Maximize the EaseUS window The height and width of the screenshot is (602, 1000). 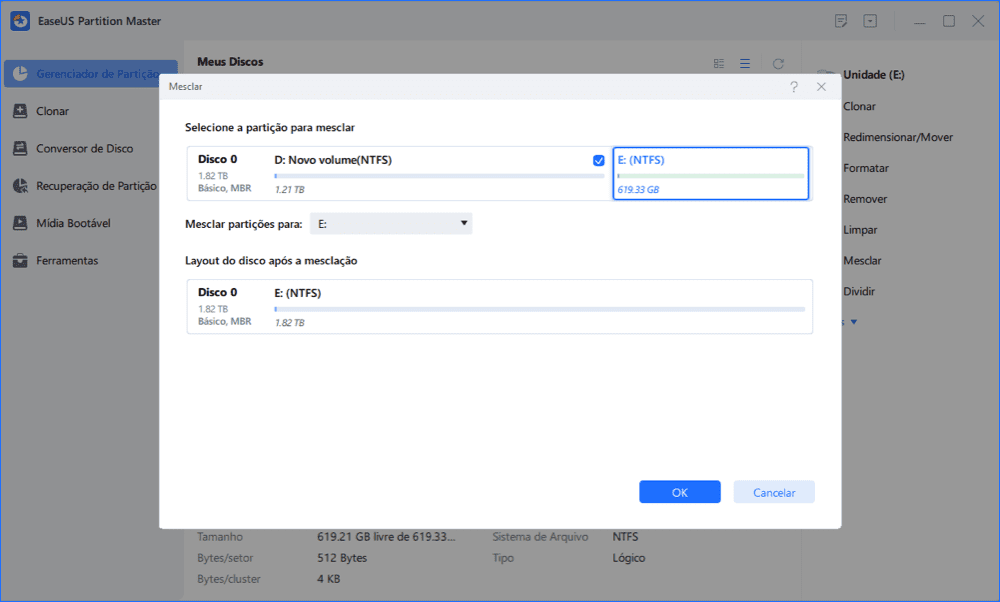click(x=949, y=21)
